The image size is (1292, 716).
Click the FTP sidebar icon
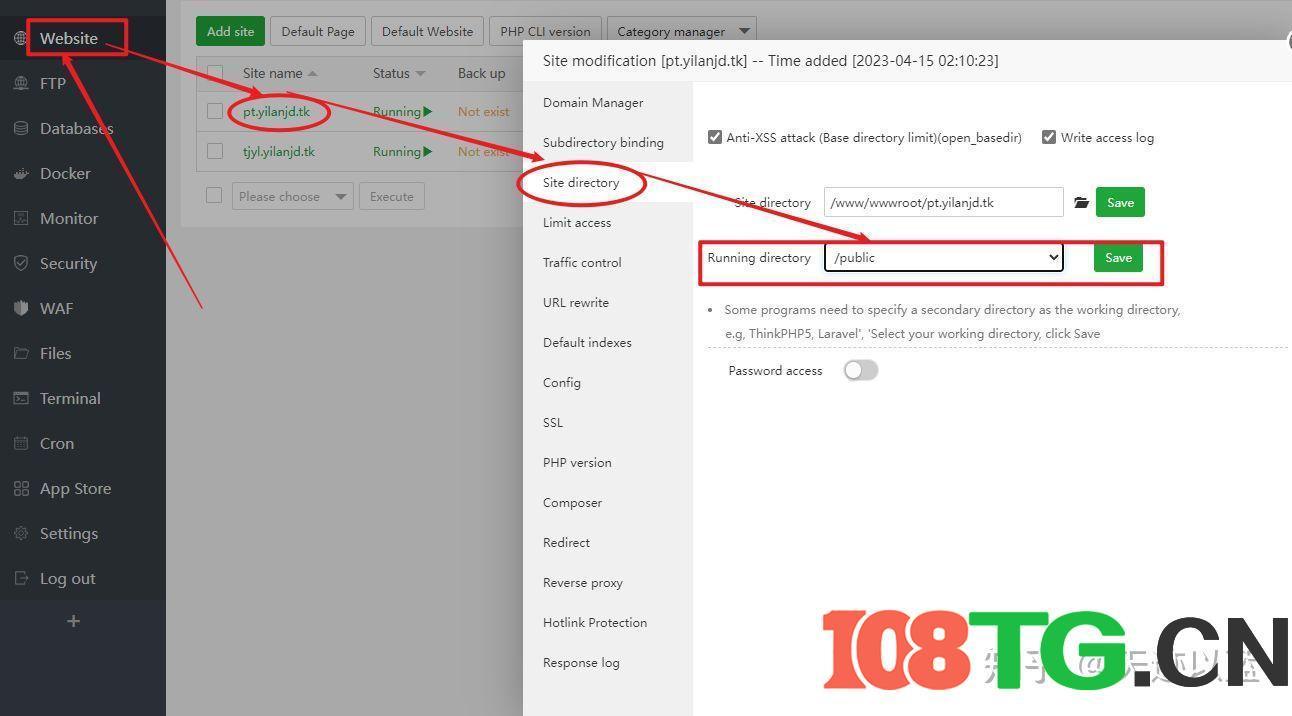[x=21, y=84]
